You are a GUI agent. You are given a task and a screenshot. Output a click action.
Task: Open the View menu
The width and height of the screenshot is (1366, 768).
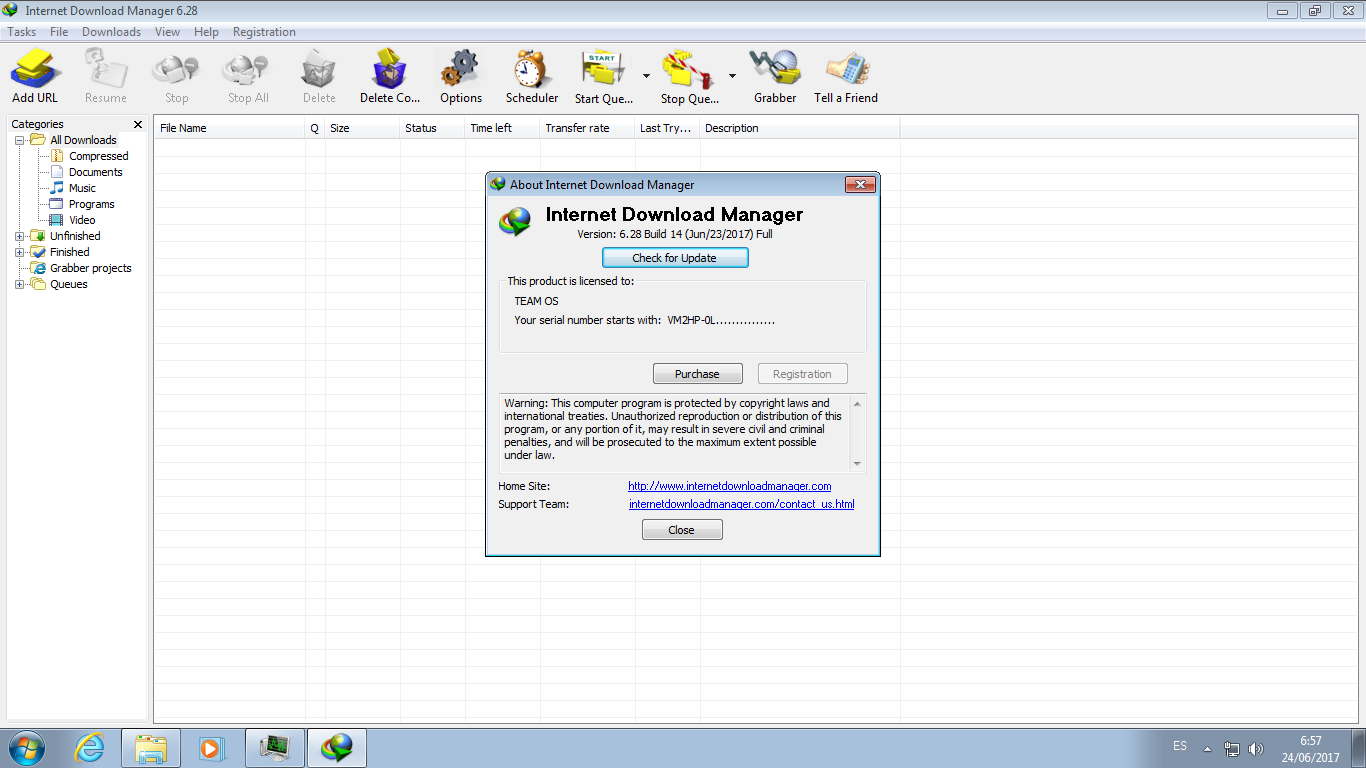pyautogui.click(x=168, y=32)
